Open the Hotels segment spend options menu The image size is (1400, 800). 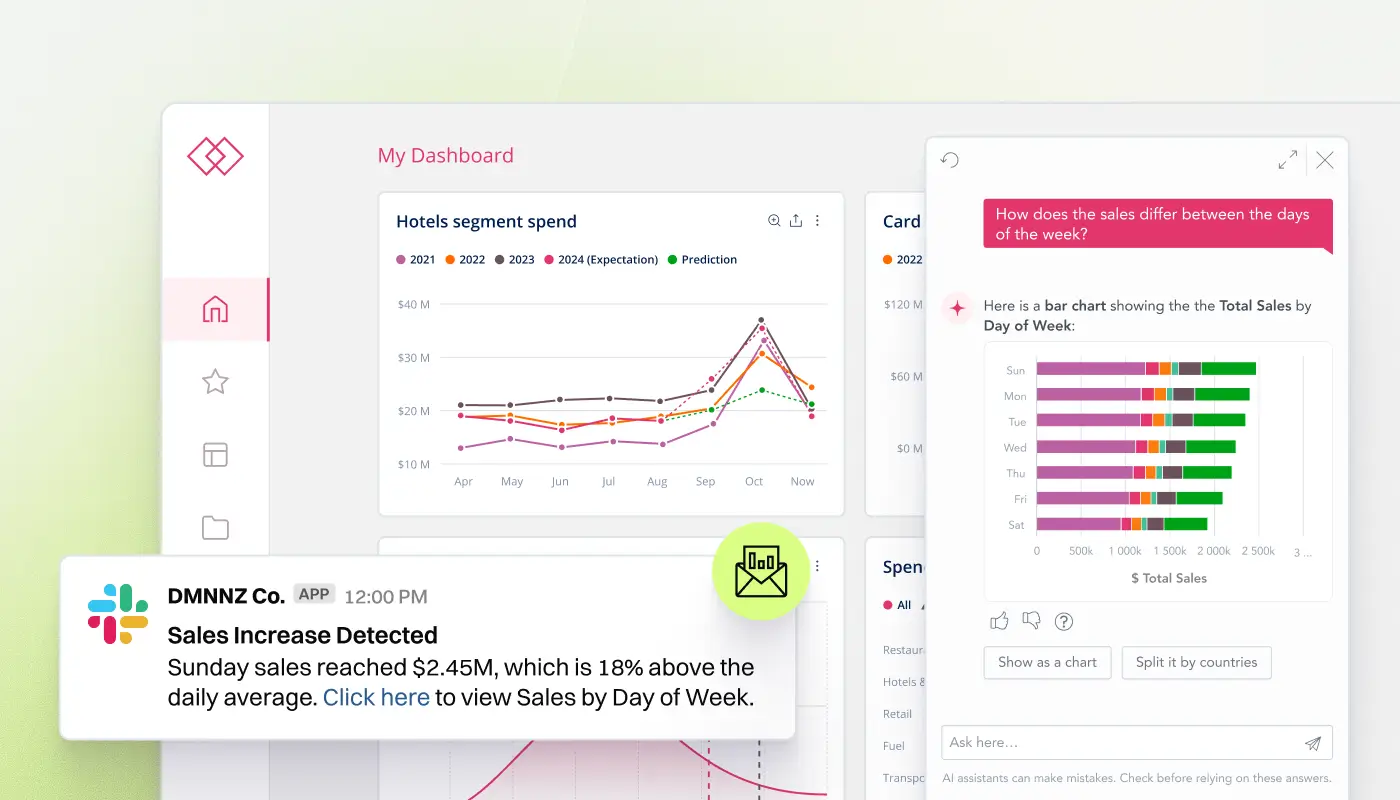(x=817, y=220)
